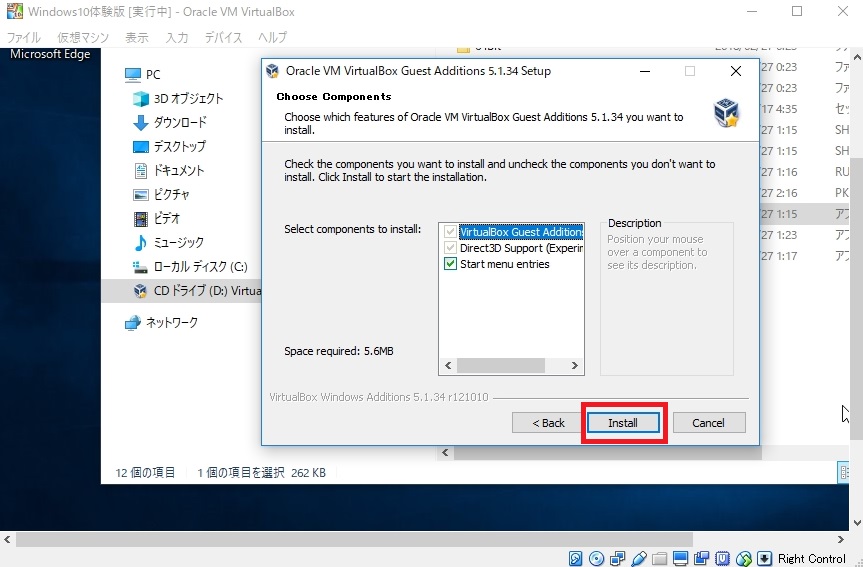863x567 pixels.
Task: Click the video capture status icon
Action: pos(701,558)
